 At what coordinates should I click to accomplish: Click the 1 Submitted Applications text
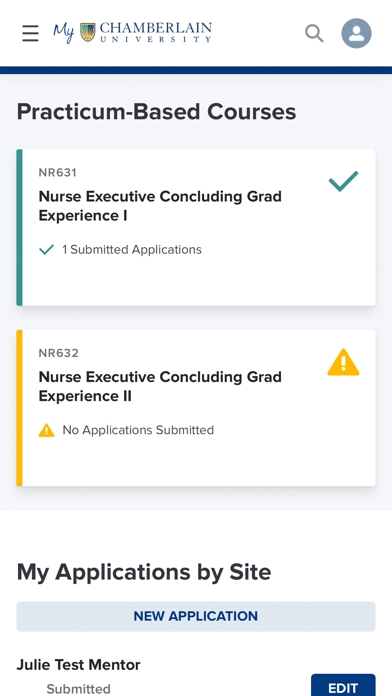point(132,249)
